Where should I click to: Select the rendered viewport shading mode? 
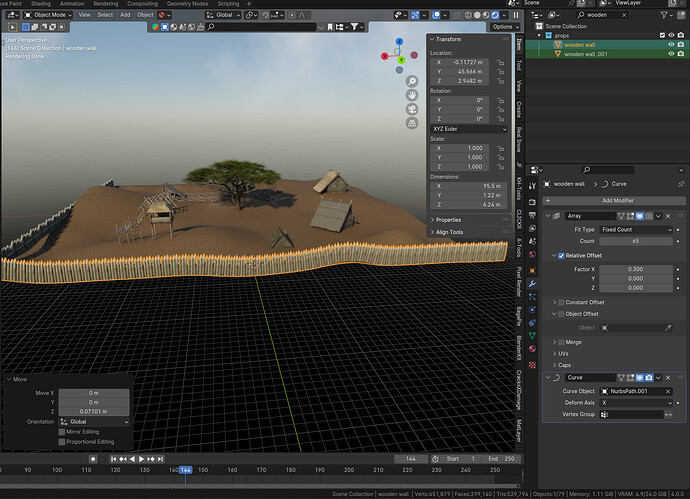495,15
